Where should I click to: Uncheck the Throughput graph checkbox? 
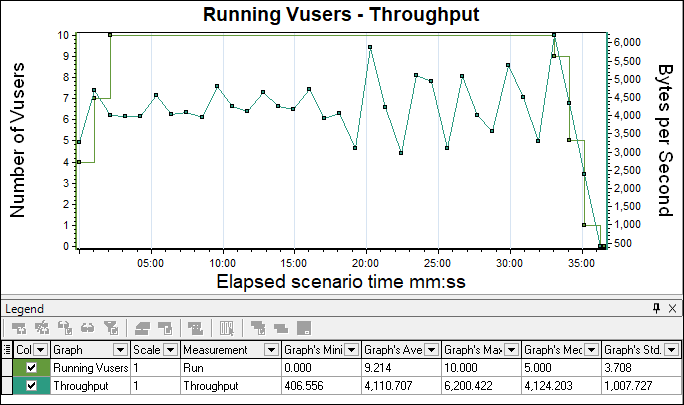coord(30,385)
